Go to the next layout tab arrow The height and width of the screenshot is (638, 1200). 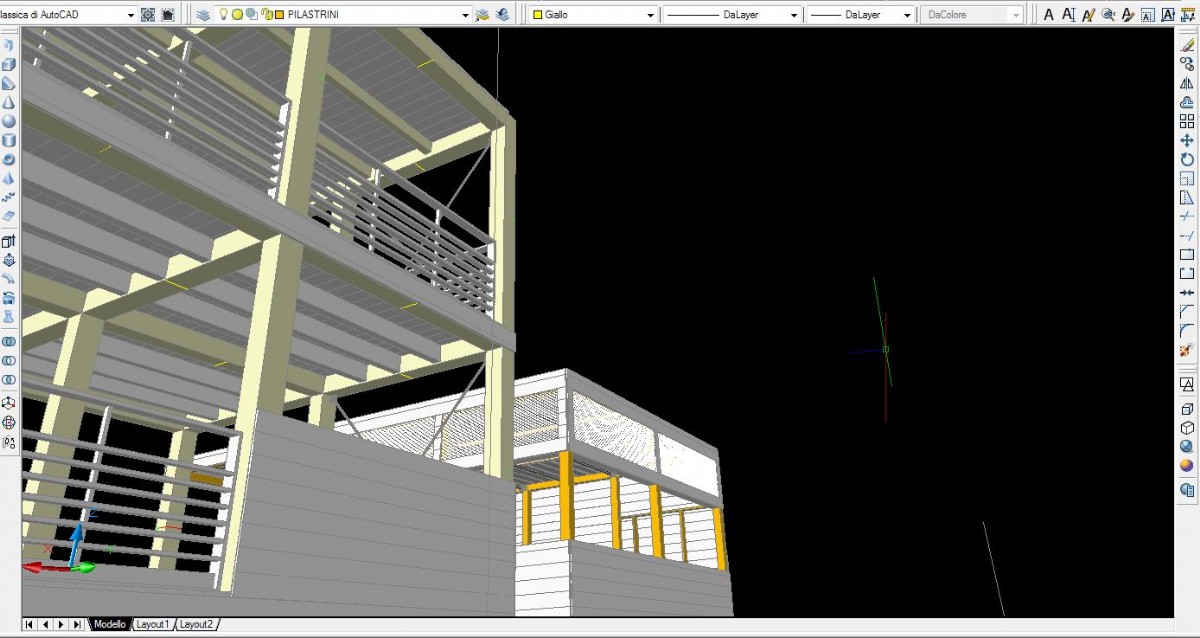click(61, 624)
